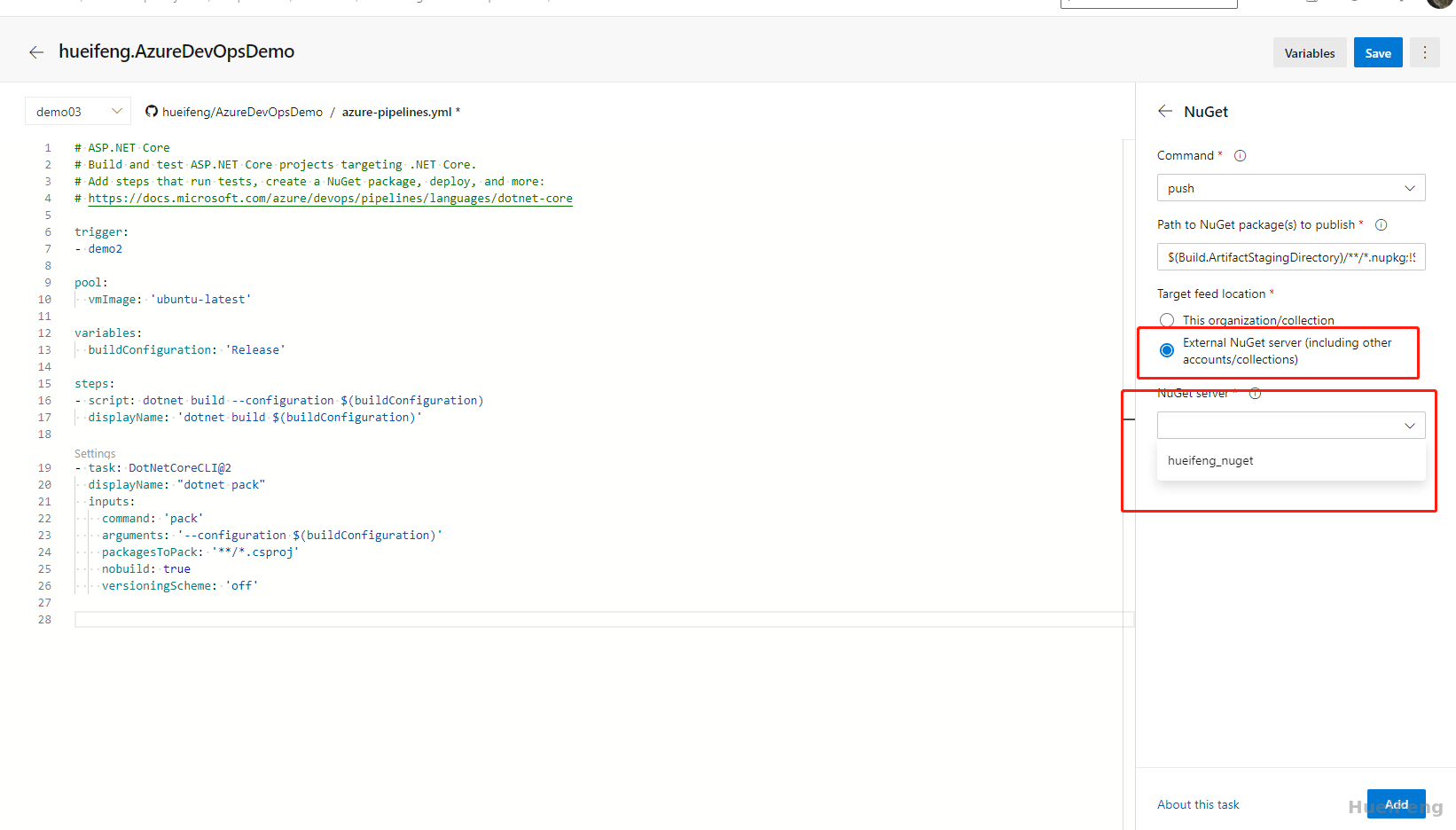Click the script: dotnet build line

click(279, 401)
